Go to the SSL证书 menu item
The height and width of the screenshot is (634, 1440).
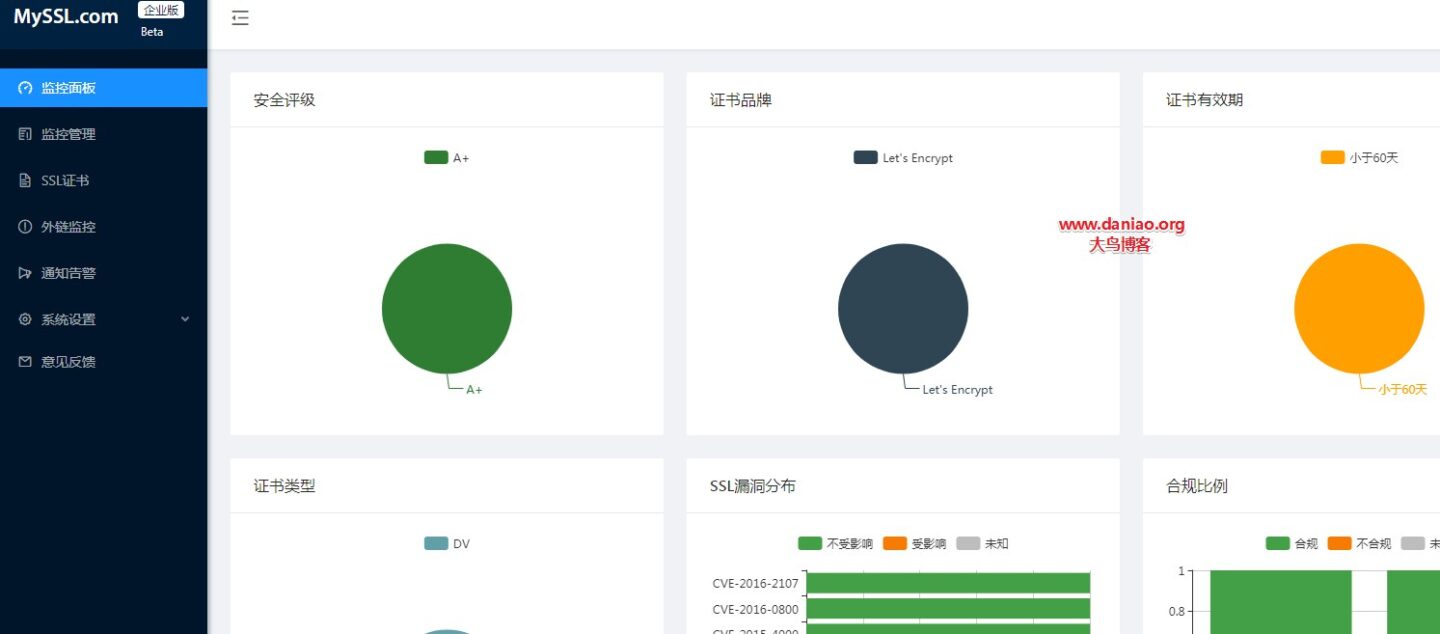pyautogui.click(x=104, y=181)
